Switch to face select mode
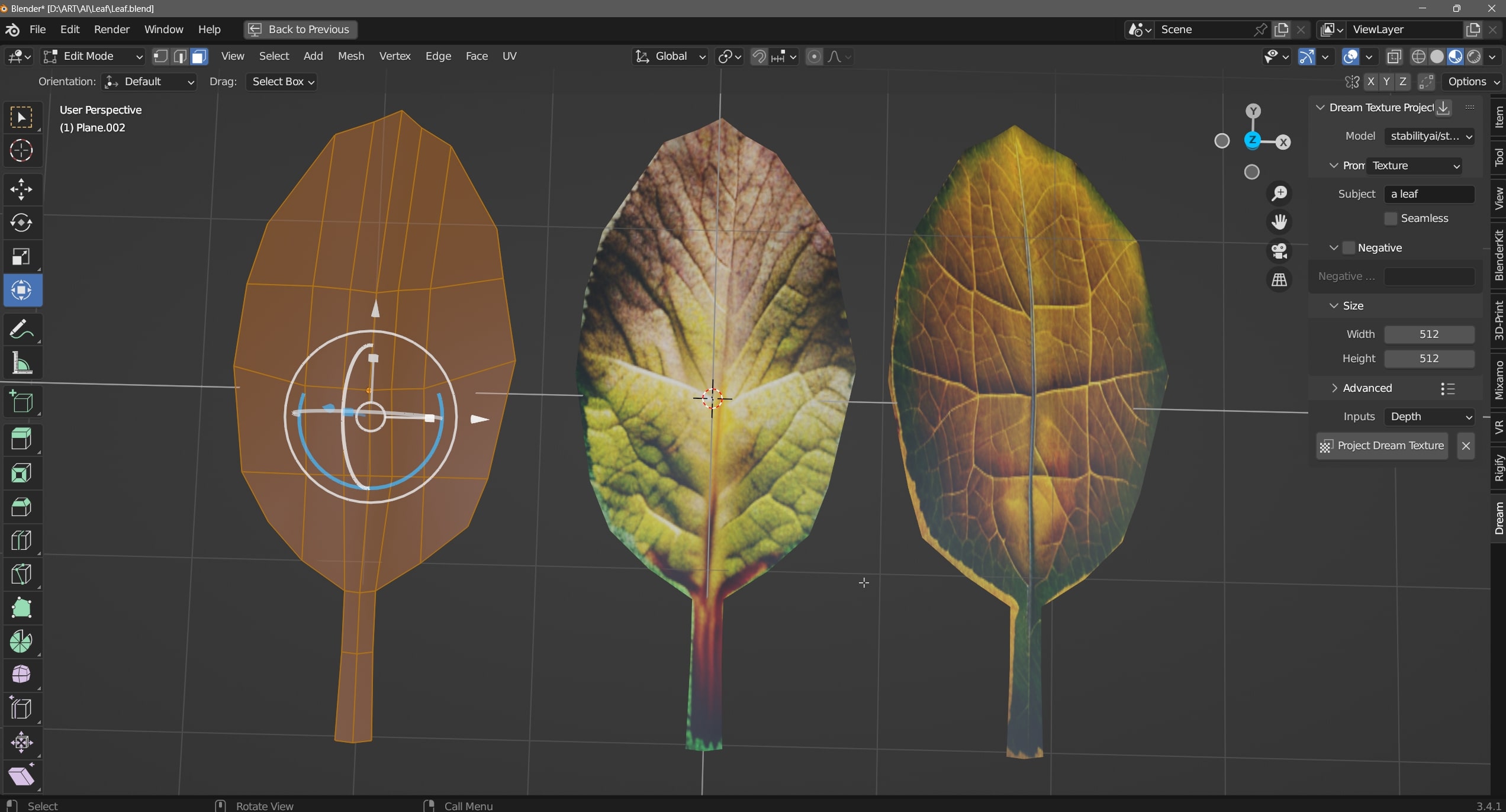 (199, 56)
